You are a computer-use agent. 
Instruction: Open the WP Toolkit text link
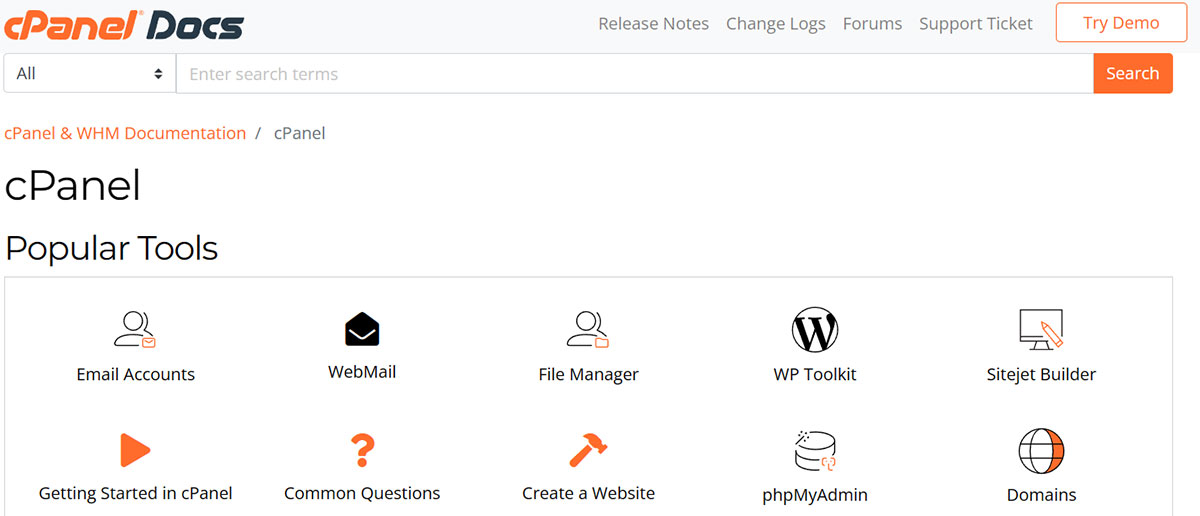[815, 375]
